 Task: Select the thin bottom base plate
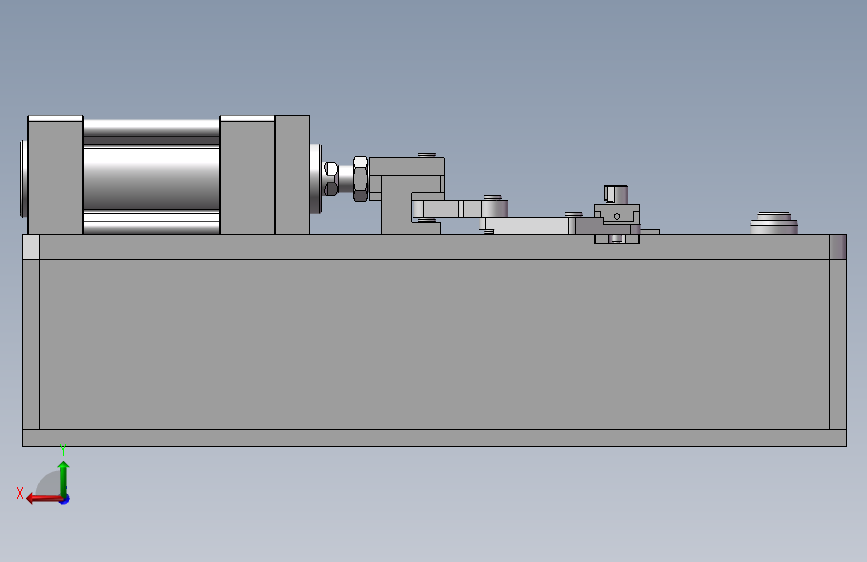[434, 438]
